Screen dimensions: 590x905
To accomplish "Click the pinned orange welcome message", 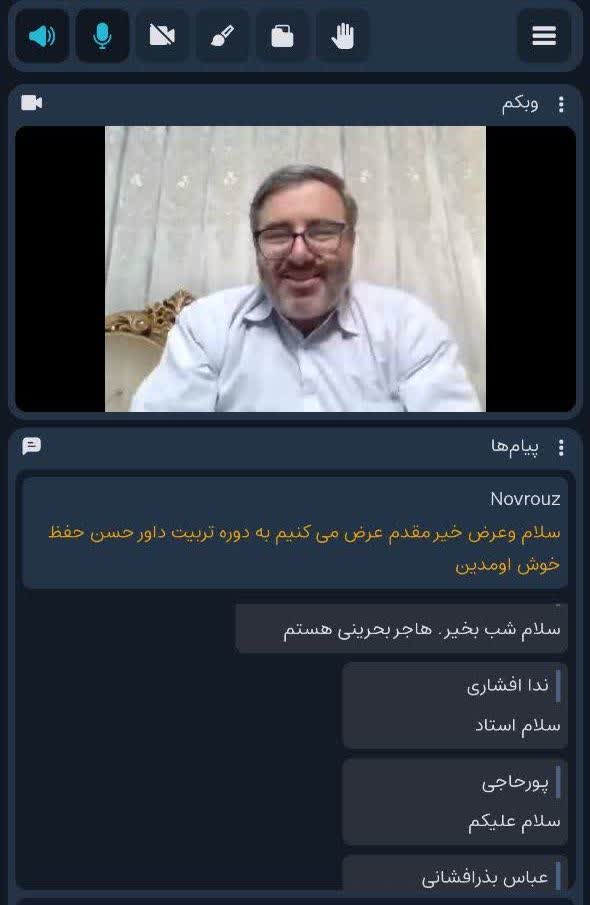I will click(x=304, y=548).
